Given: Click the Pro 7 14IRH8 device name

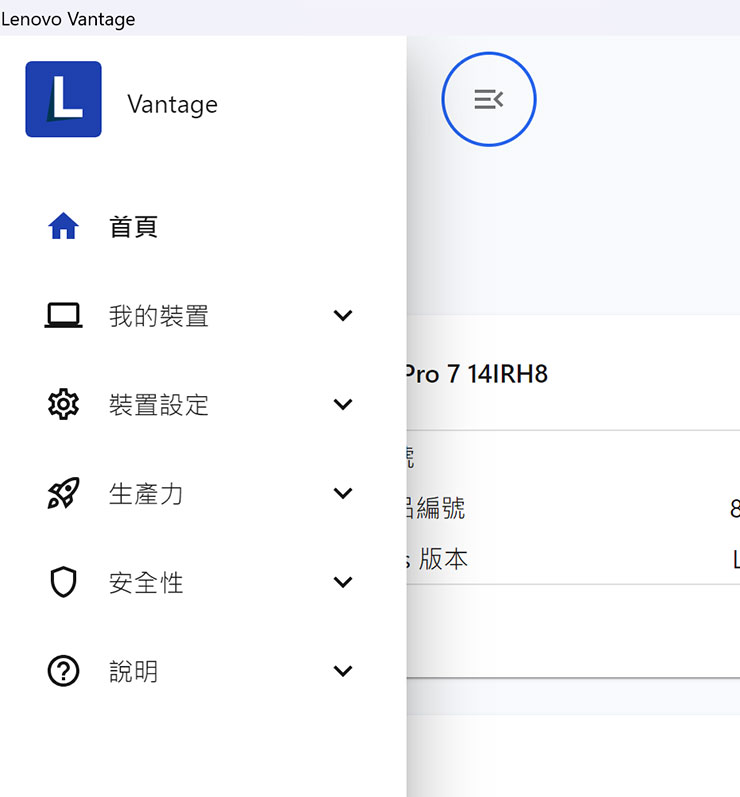Looking at the screenshot, I should tap(477, 374).
